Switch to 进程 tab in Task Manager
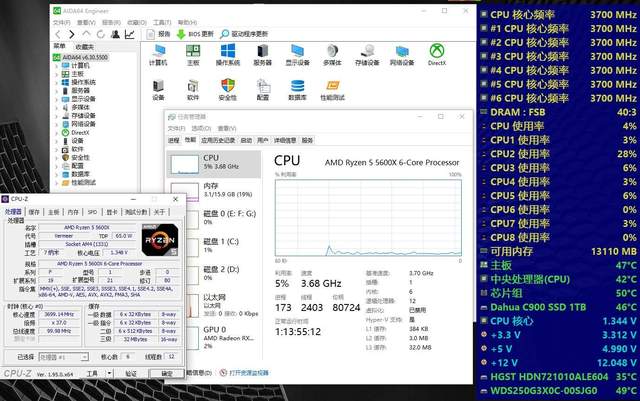The height and width of the screenshot is (401, 640). coord(174,140)
